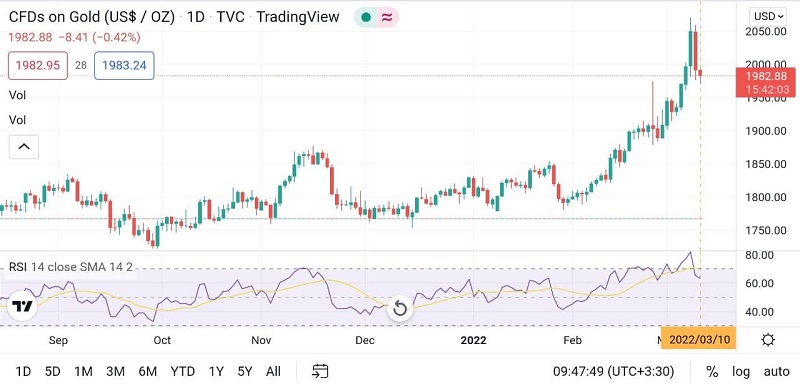Click the 1750.00 price axis label
This screenshot has width=800, height=389.
[765, 230]
